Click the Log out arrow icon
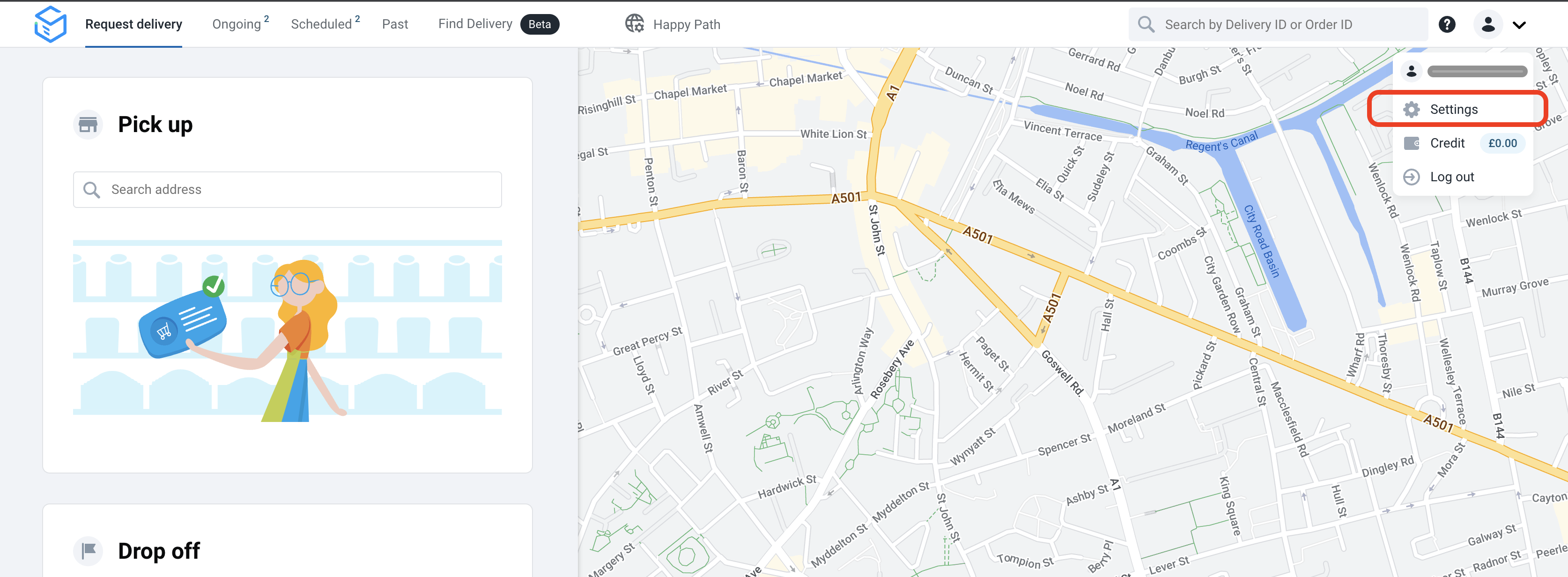 point(1412,177)
